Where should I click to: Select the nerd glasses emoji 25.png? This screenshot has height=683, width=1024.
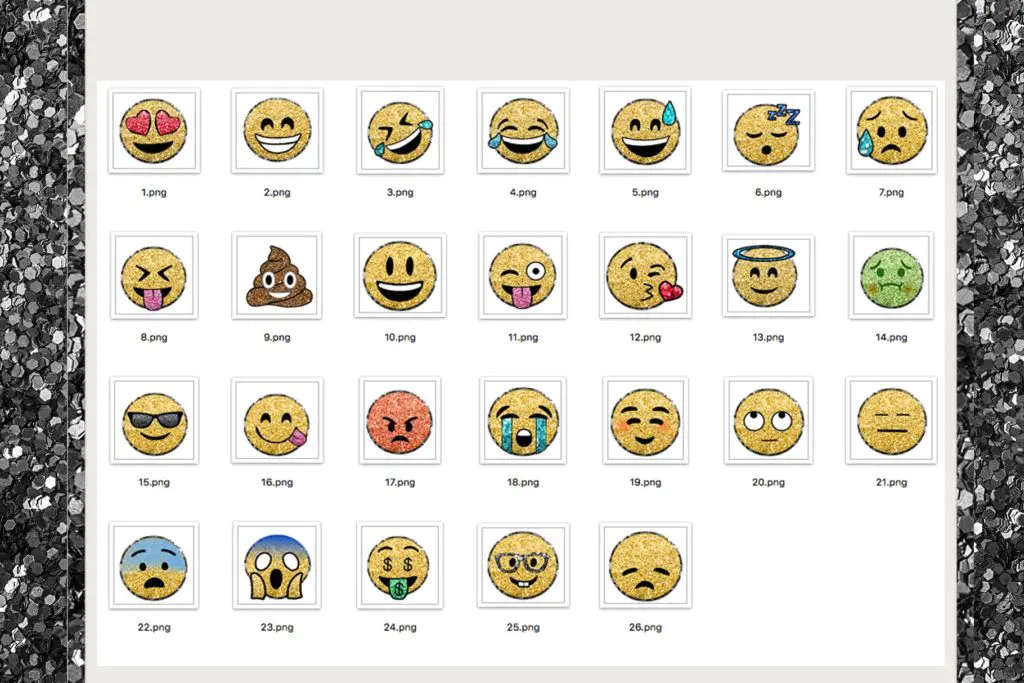click(522, 565)
